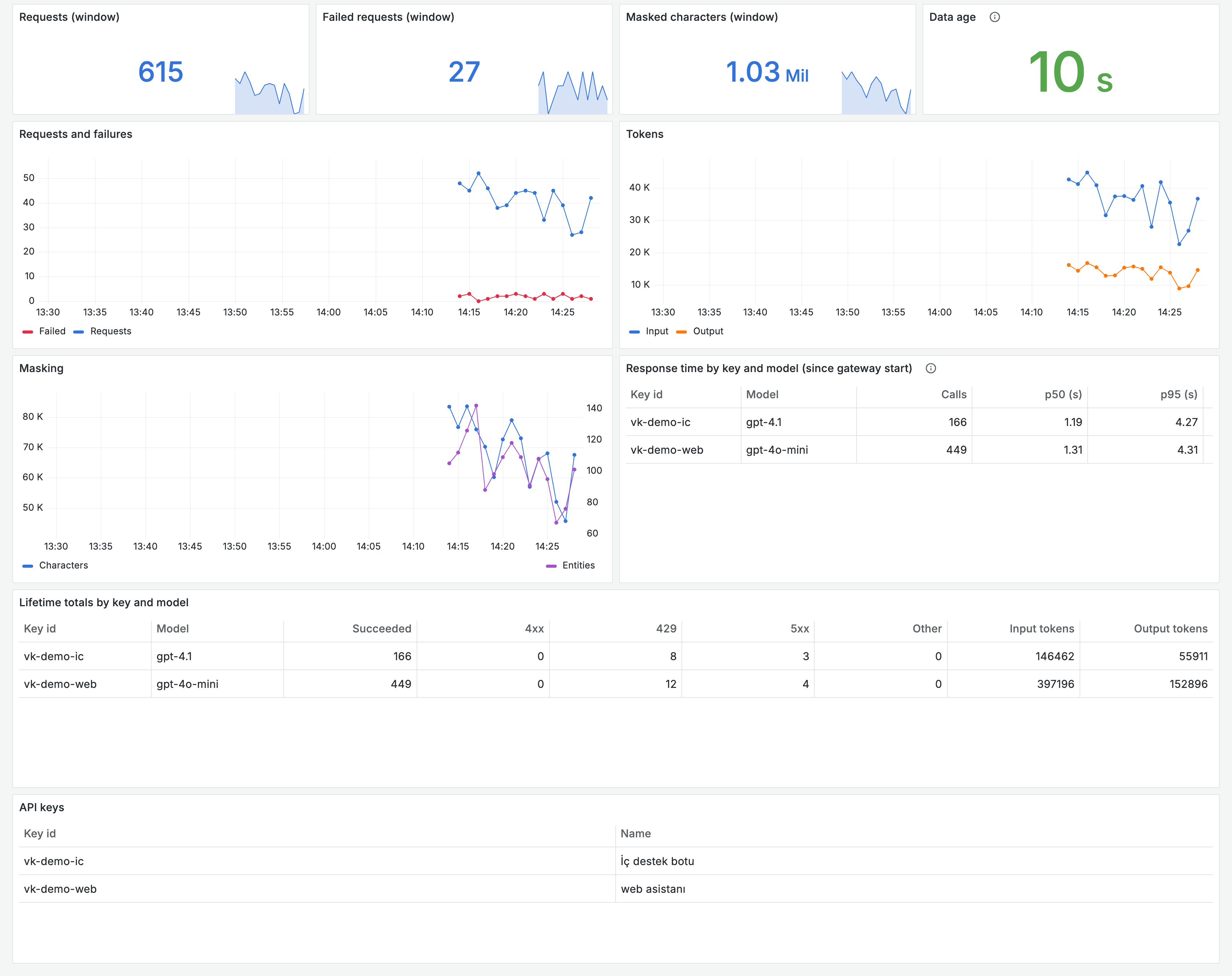Sort lifetime table by Input tokens column

coord(1041,629)
